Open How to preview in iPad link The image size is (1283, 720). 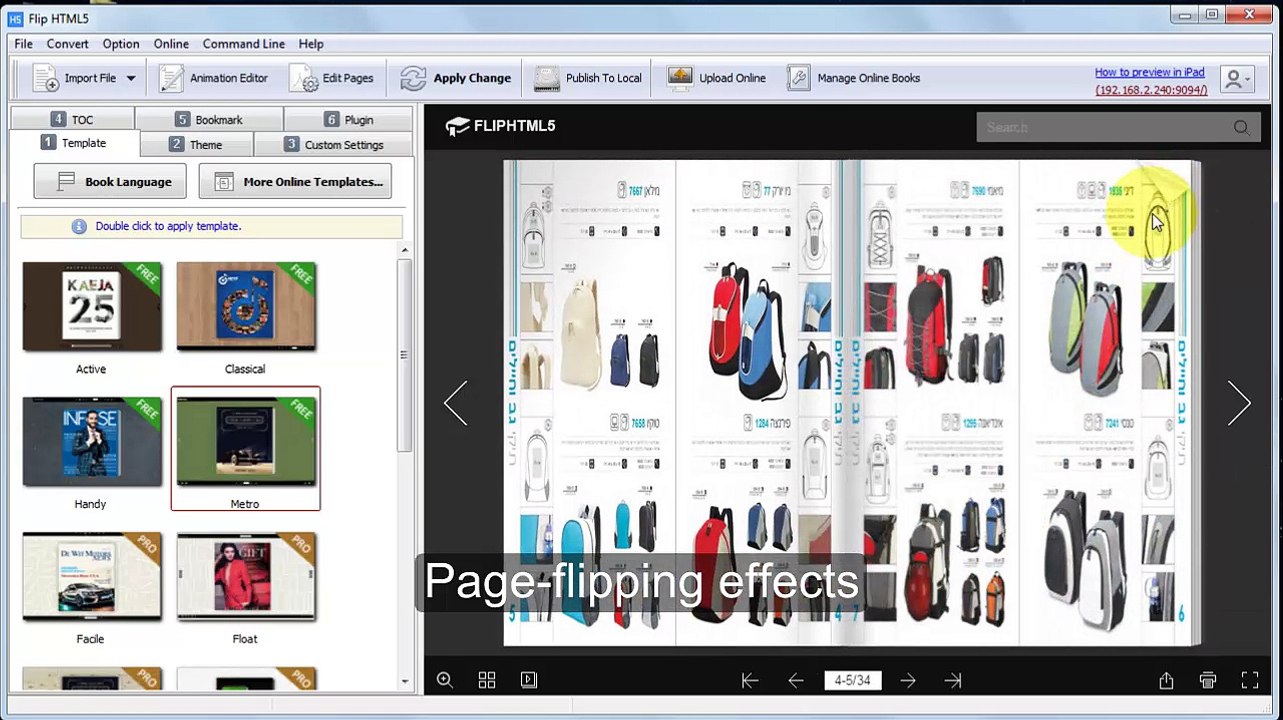coord(1149,72)
